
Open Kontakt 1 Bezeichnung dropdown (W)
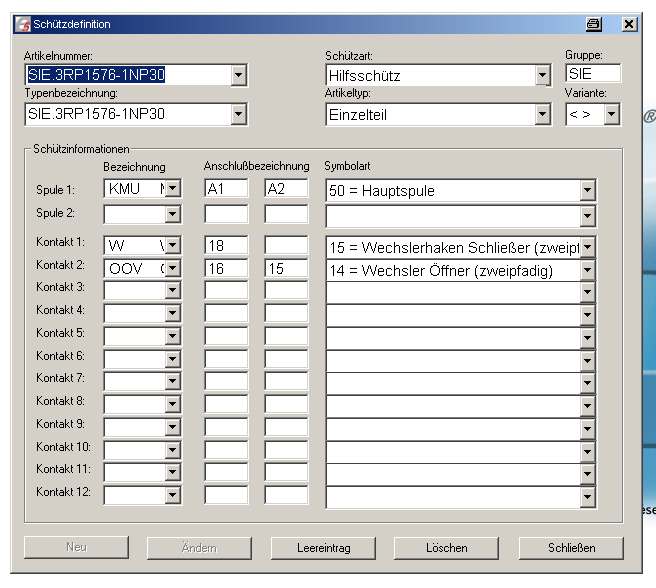[x=173, y=246]
